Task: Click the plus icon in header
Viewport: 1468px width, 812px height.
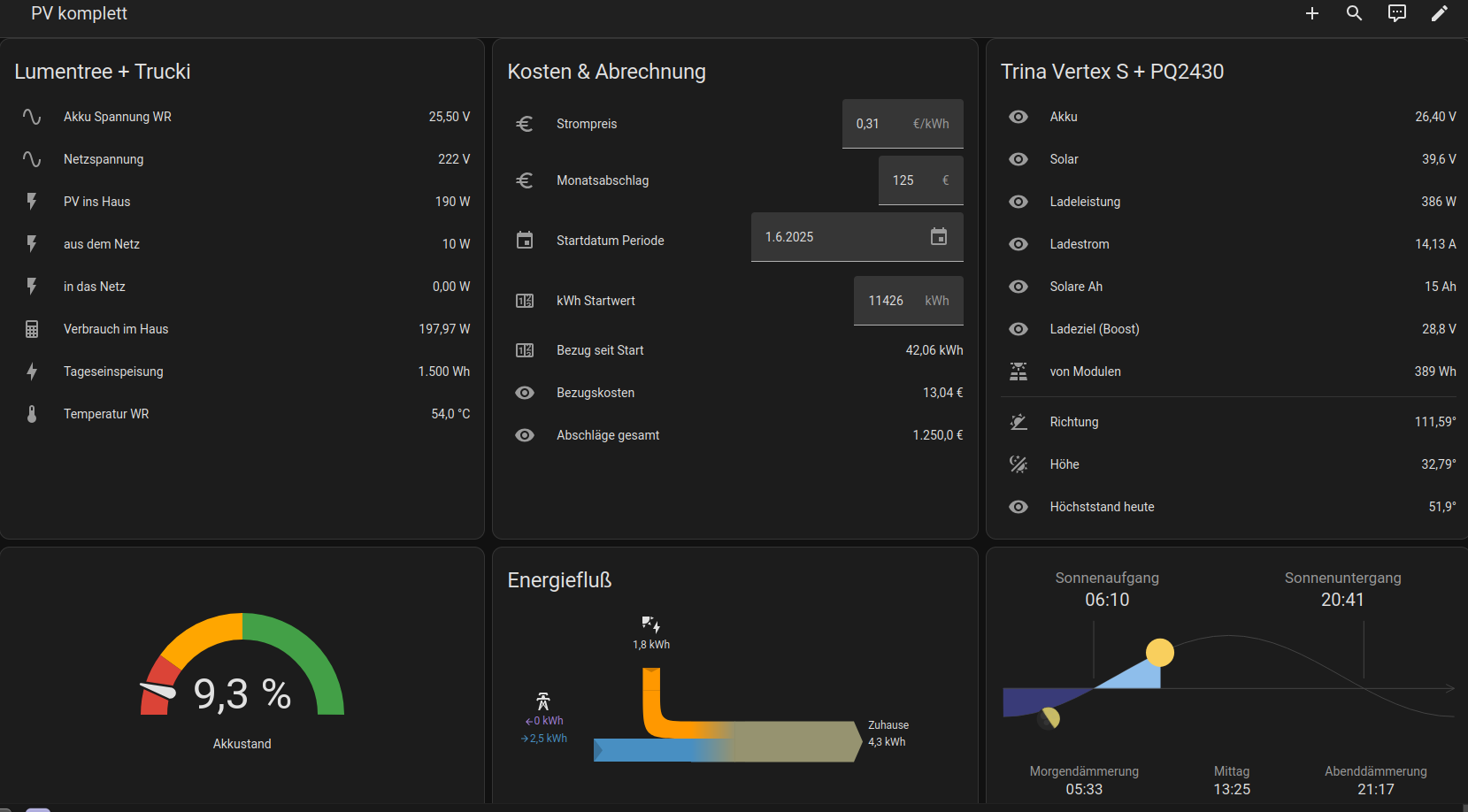Action: click(x=1311, y=13)
